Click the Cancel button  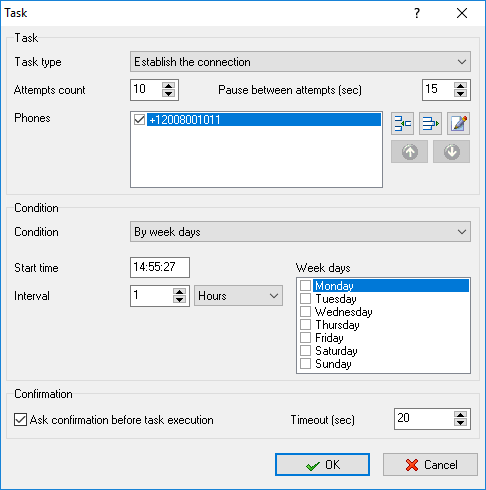tap(430, 464)
